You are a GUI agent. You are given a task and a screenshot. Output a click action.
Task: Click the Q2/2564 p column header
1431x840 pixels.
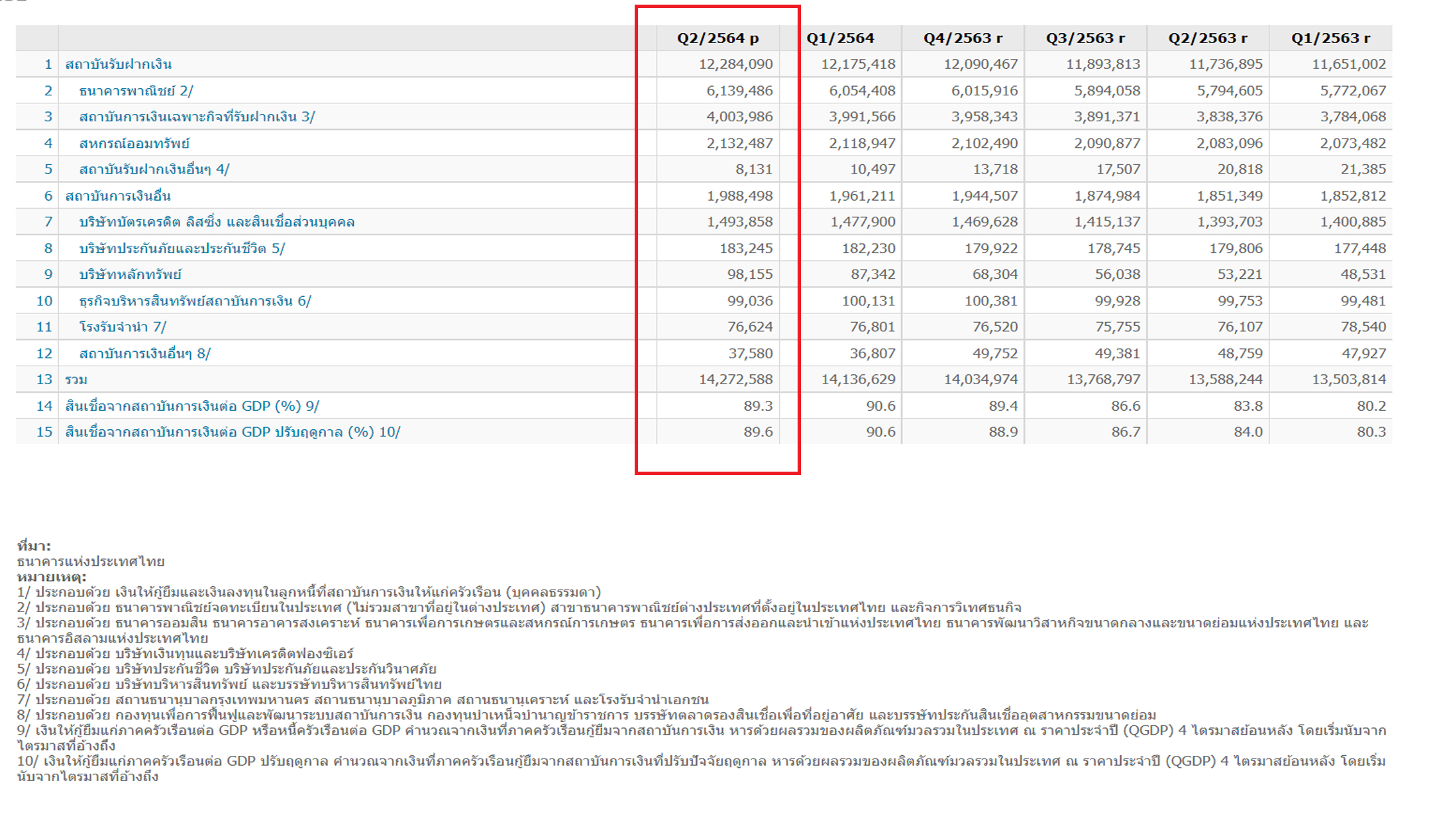click(x=717, y=38)
